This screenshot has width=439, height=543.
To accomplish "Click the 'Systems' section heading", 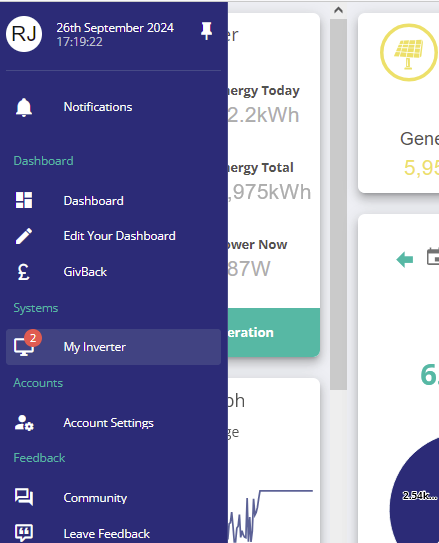I will (x=36, y=308).
